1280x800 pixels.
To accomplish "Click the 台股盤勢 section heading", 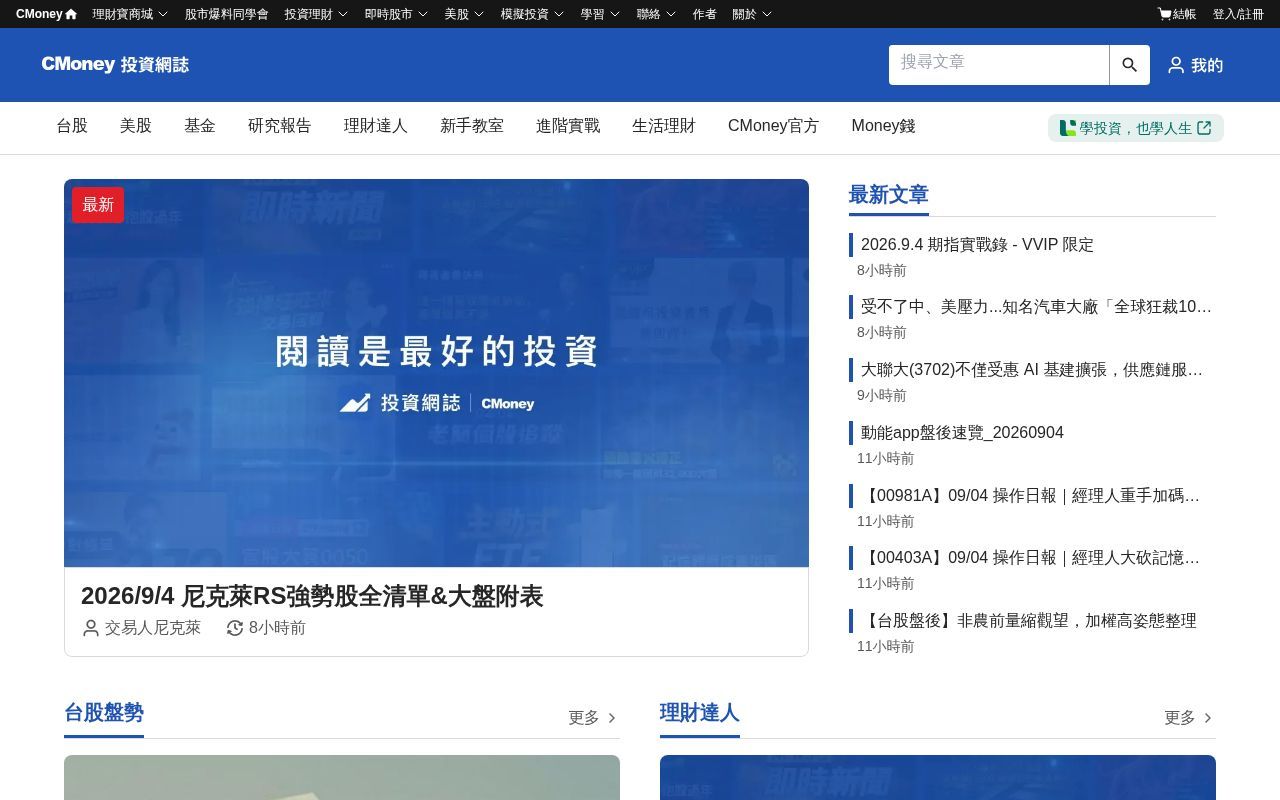I will click(x=104, y=713).
